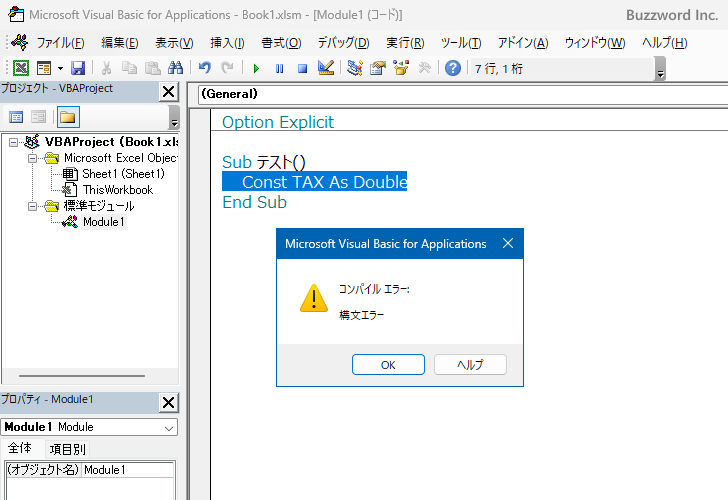The height and width of the screenshot is (500, 728).
Task: Click the Reset stop icon
Action: click(x=302, y=69)
